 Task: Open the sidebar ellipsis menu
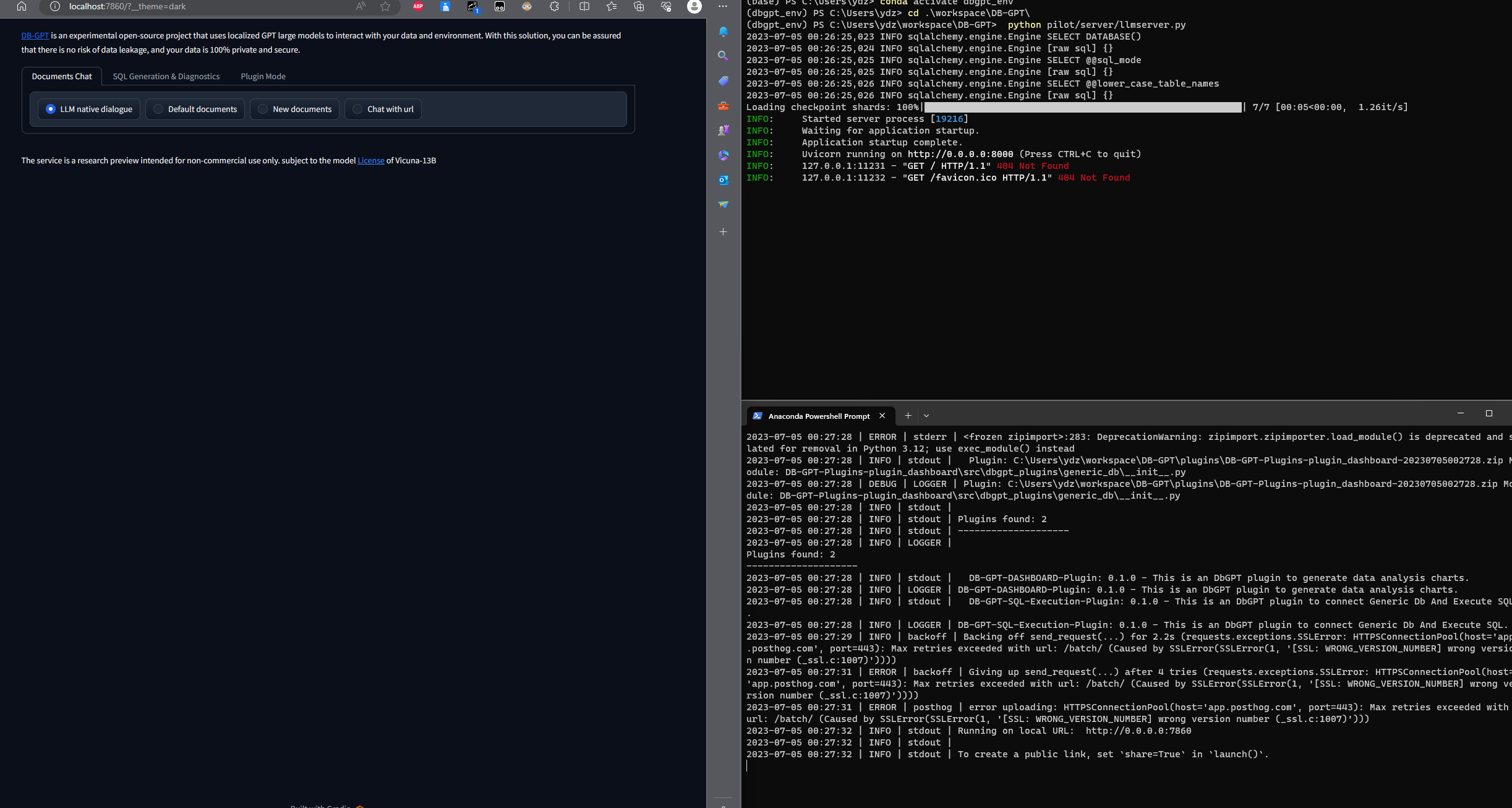click(x=723, y=6)
